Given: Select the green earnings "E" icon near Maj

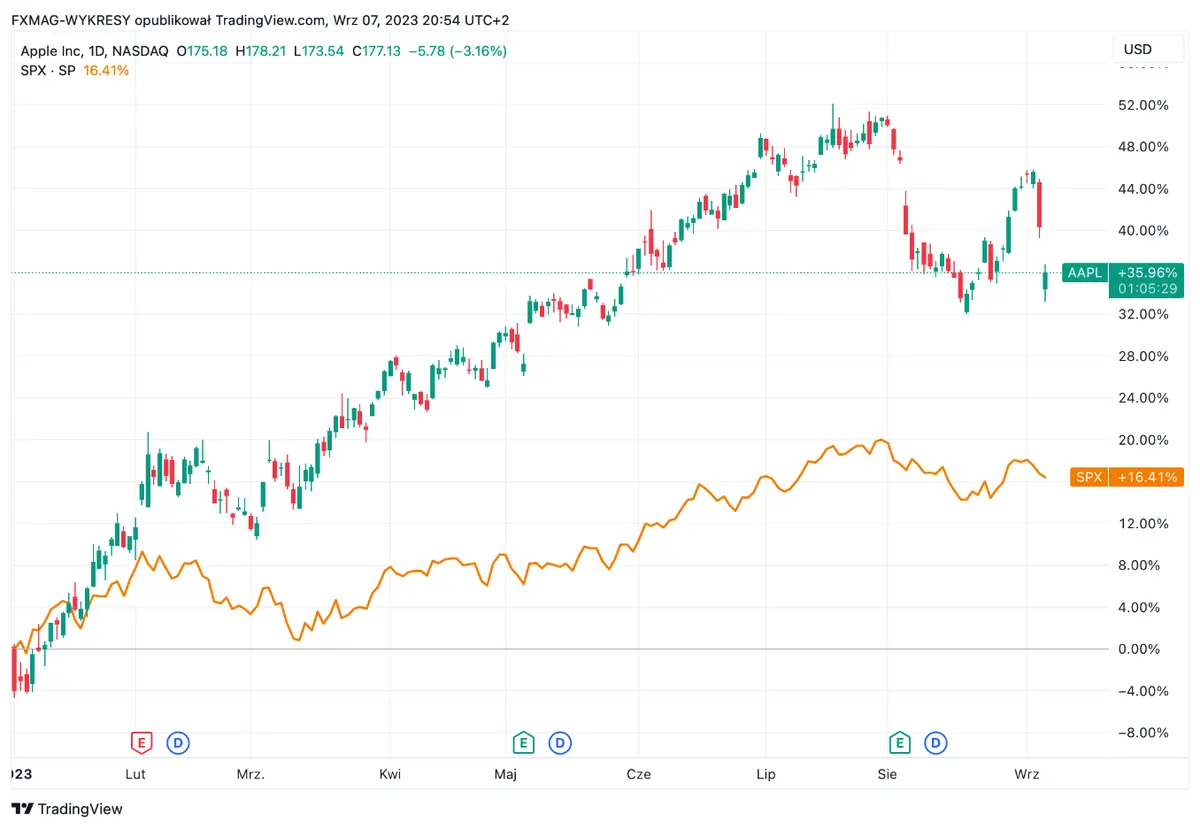Looking at the screenshot, I should (x=522, y=743).
